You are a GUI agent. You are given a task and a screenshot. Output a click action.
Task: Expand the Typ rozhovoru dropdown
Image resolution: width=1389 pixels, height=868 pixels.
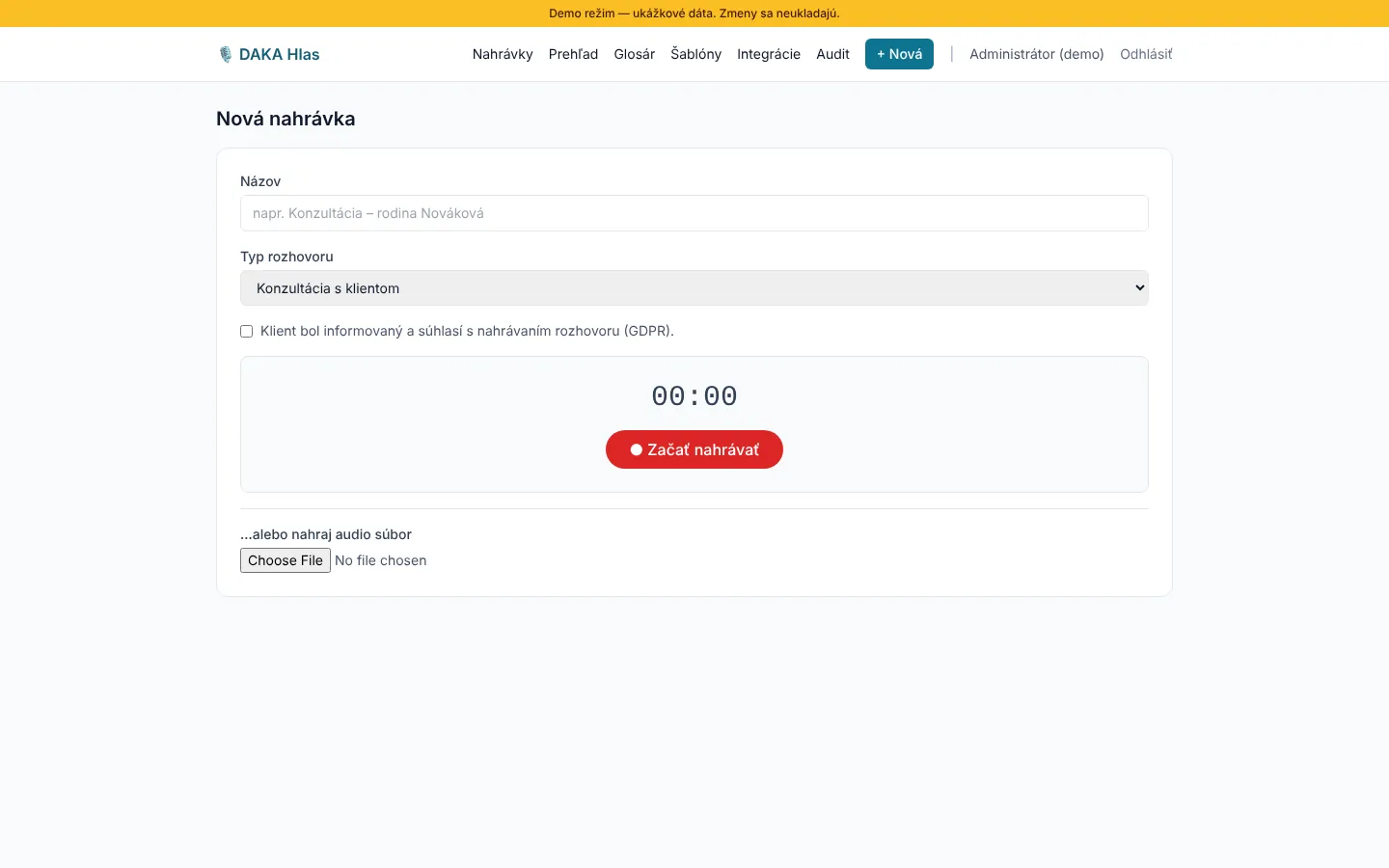694,288
